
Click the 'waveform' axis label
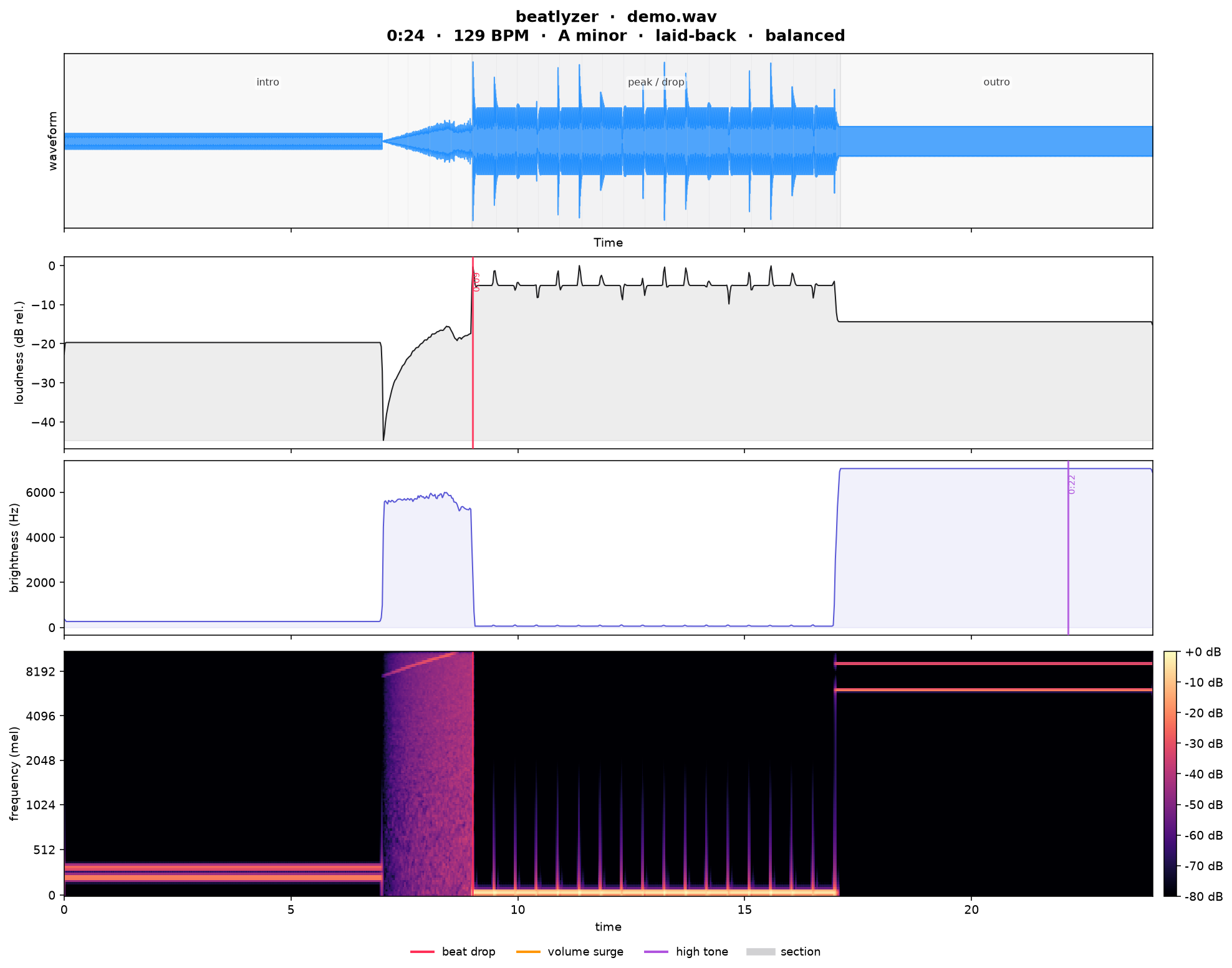coord(53,141)
